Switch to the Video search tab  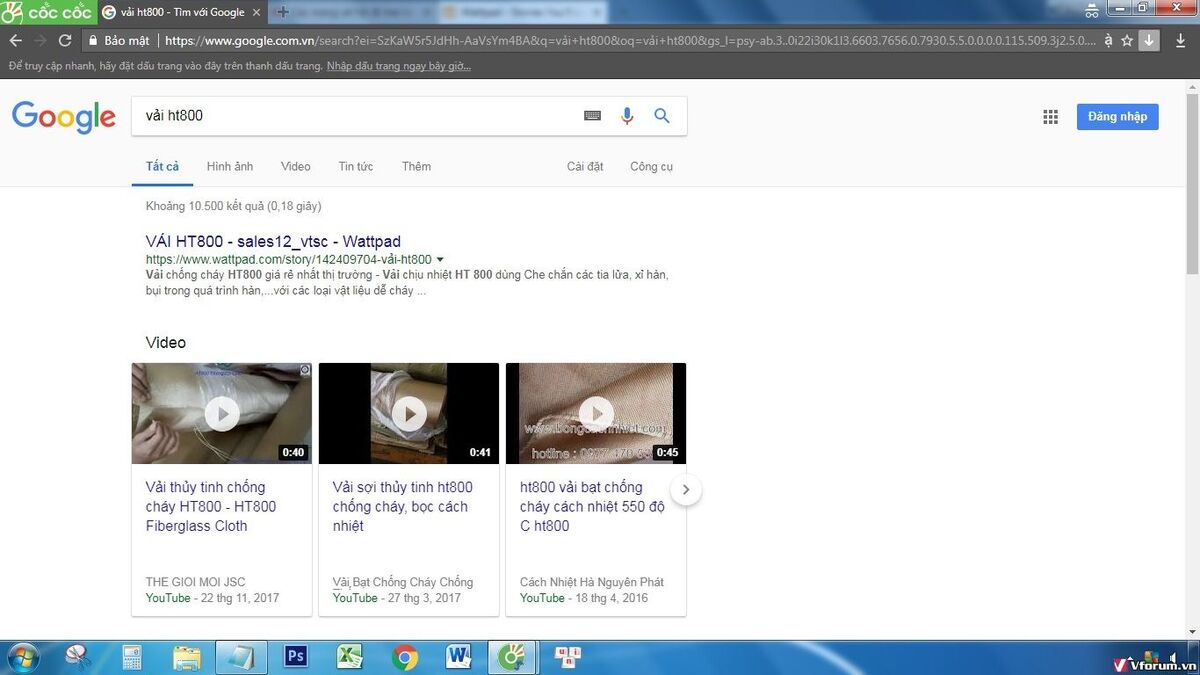click(x=296, y=167)
